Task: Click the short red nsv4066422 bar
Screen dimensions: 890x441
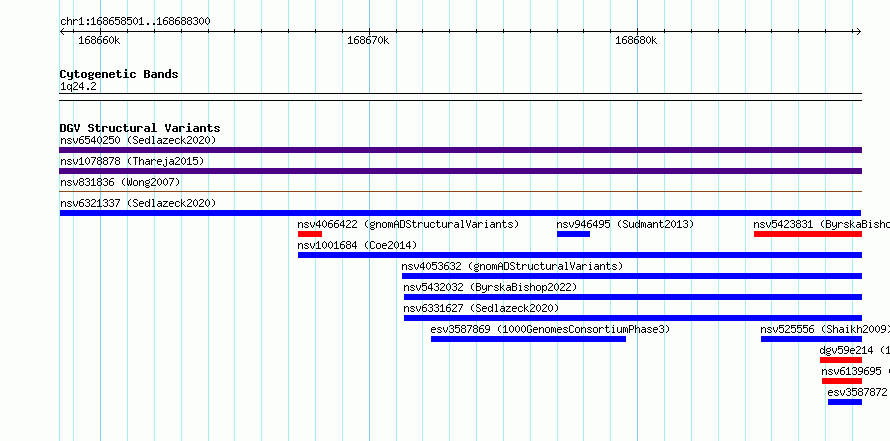Action: pyautogui.click(x=310, y=234)
